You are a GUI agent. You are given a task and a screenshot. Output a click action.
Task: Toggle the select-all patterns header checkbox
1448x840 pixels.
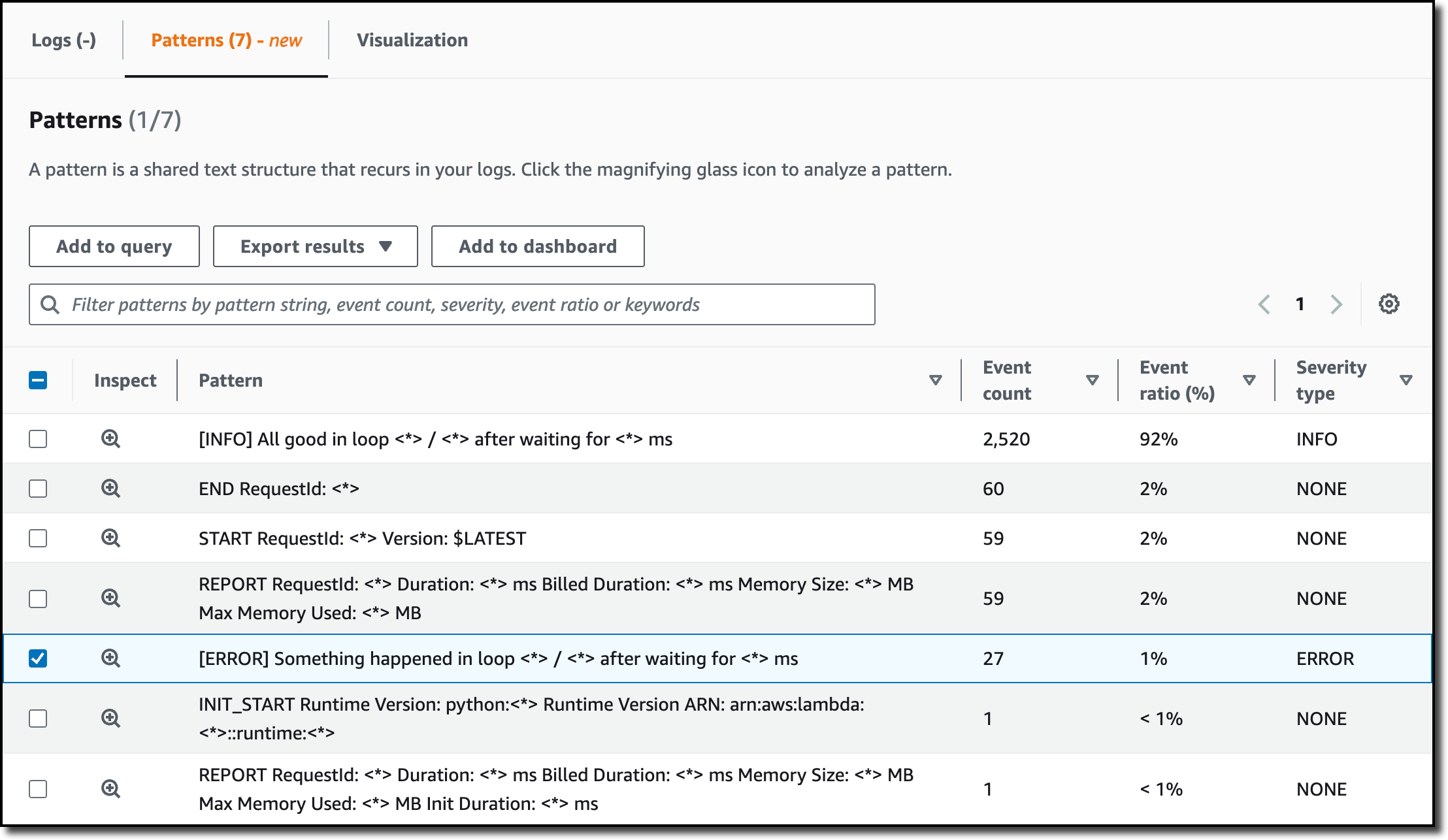coord(38,380)
